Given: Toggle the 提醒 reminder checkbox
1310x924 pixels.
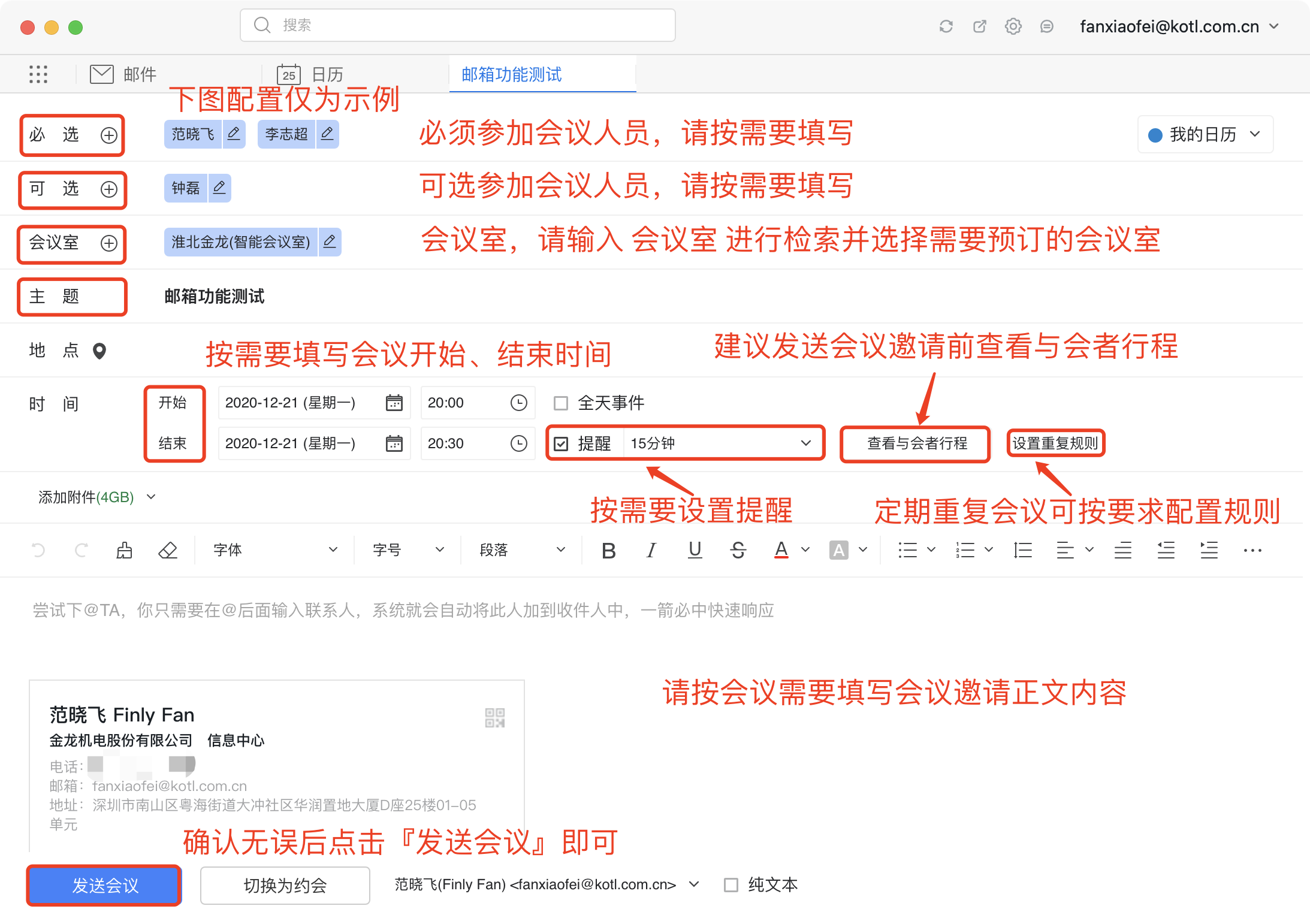Looking at the screenshot, I should click(561, 444).
